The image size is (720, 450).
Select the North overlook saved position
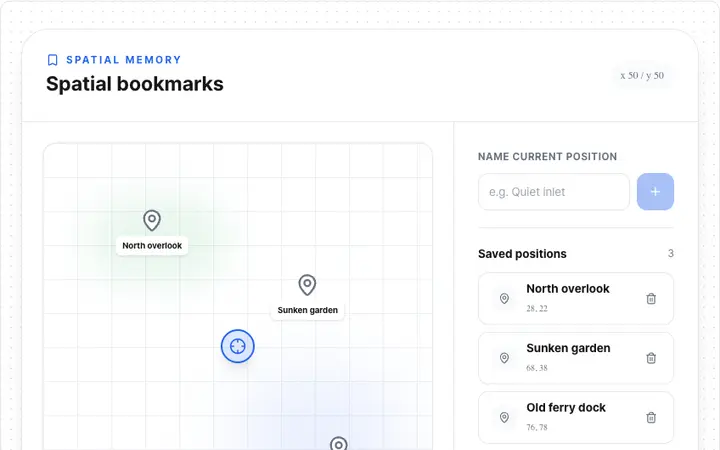[x=576, y=298]
